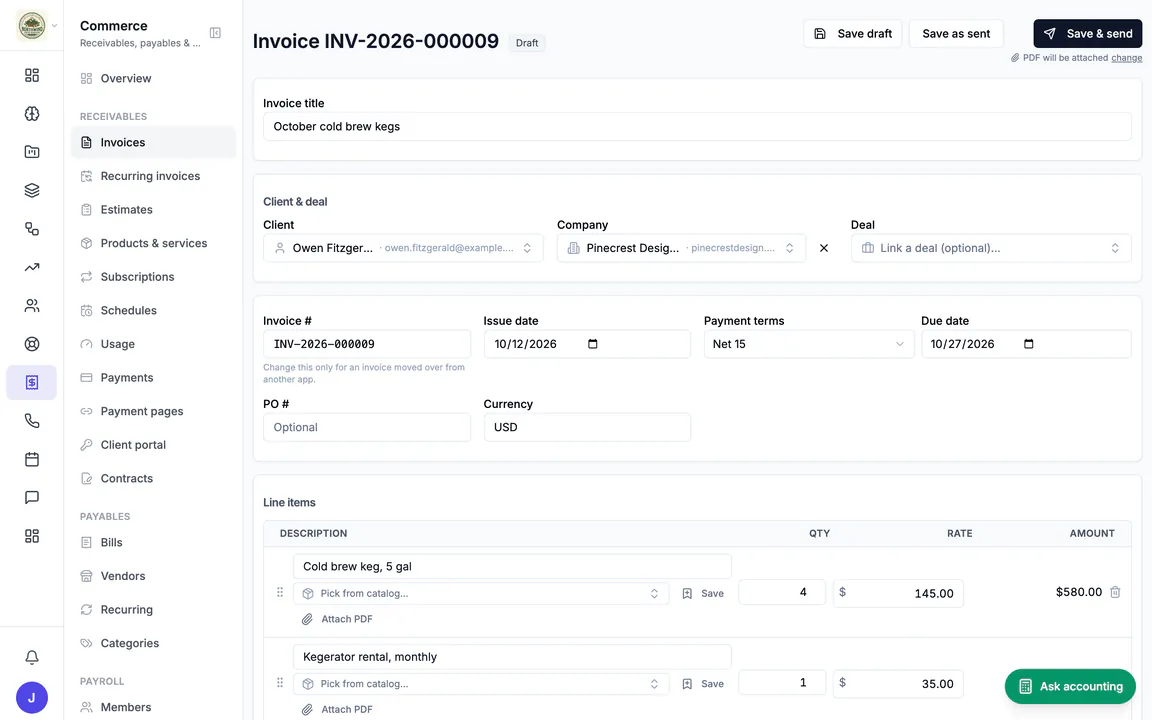1152x720 pixels.
Task: Click the trending arrow icon in rail
Action: coord(32,267)
